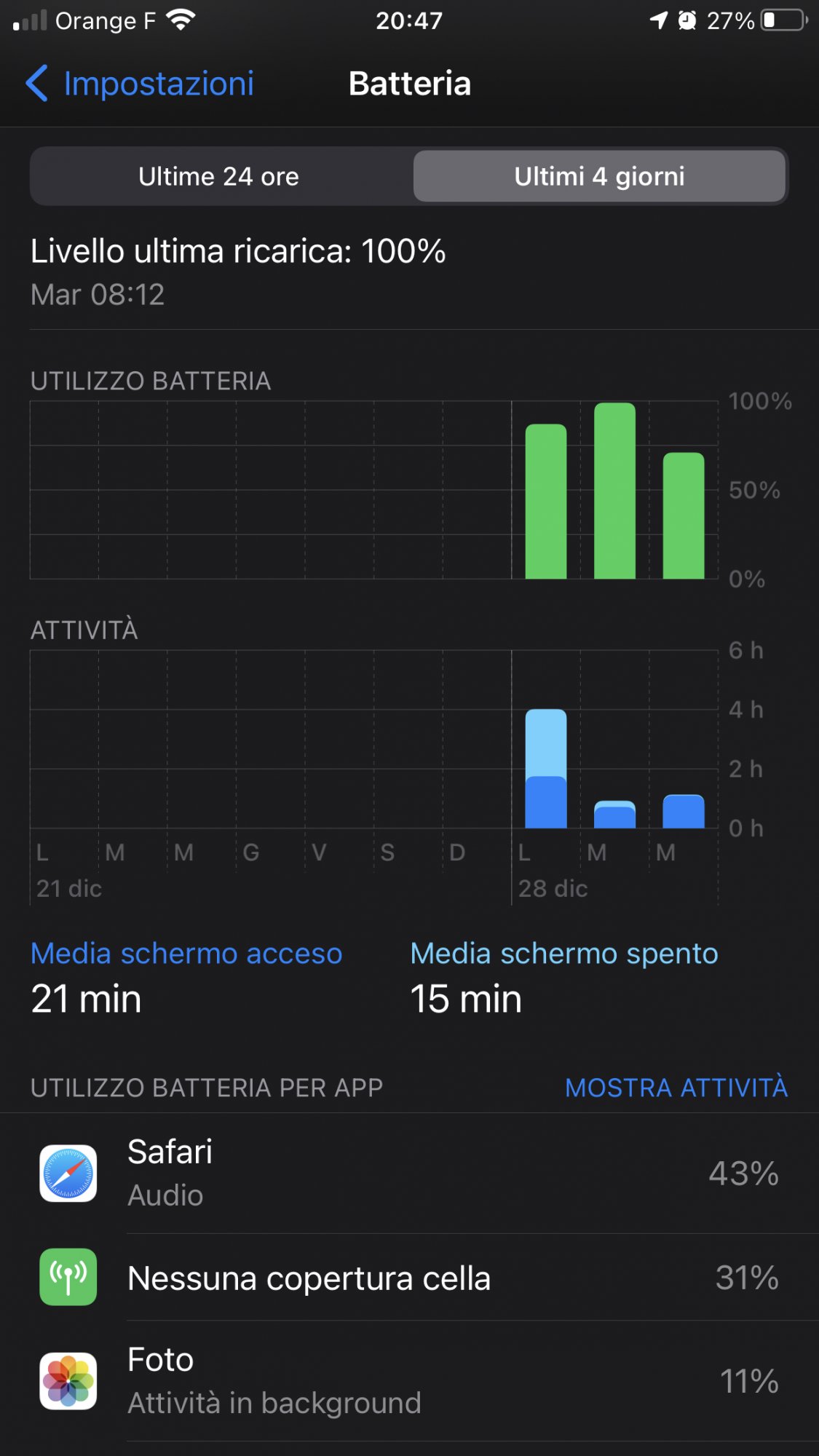Tap the location arrow status icon
Image resolution: width=819 pixels, height=1456 pixels.
pyautogui.click(x=659, y=20)
